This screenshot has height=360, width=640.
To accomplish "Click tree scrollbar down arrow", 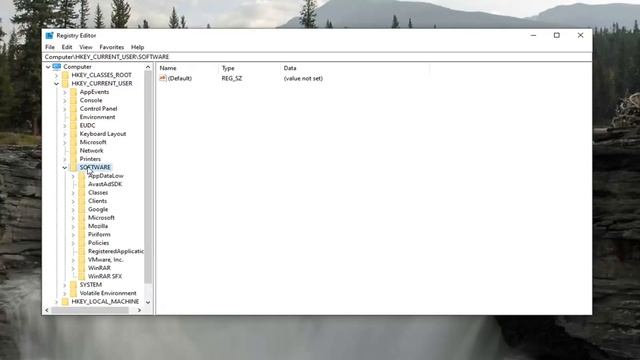I will point(148,302).
